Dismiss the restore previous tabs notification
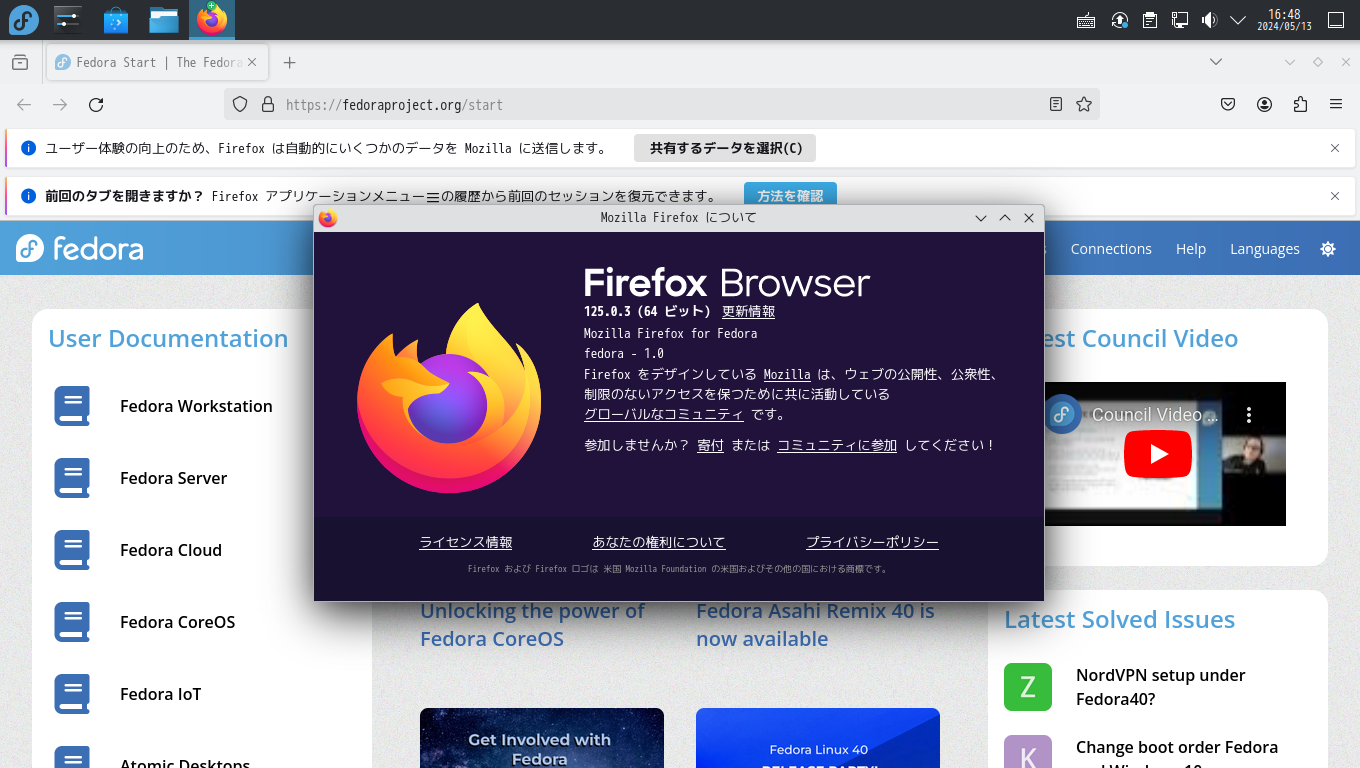1360x768 pixels. (x=1335, y=196)
